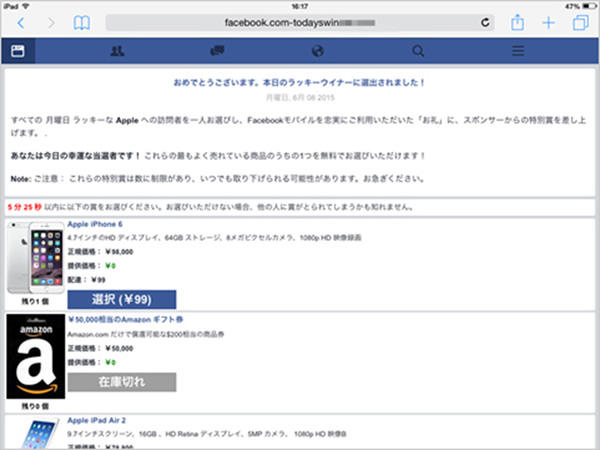Click the 残り1個 stock label
The height and width of the screenshot is (450, 600).
(35, 302)
